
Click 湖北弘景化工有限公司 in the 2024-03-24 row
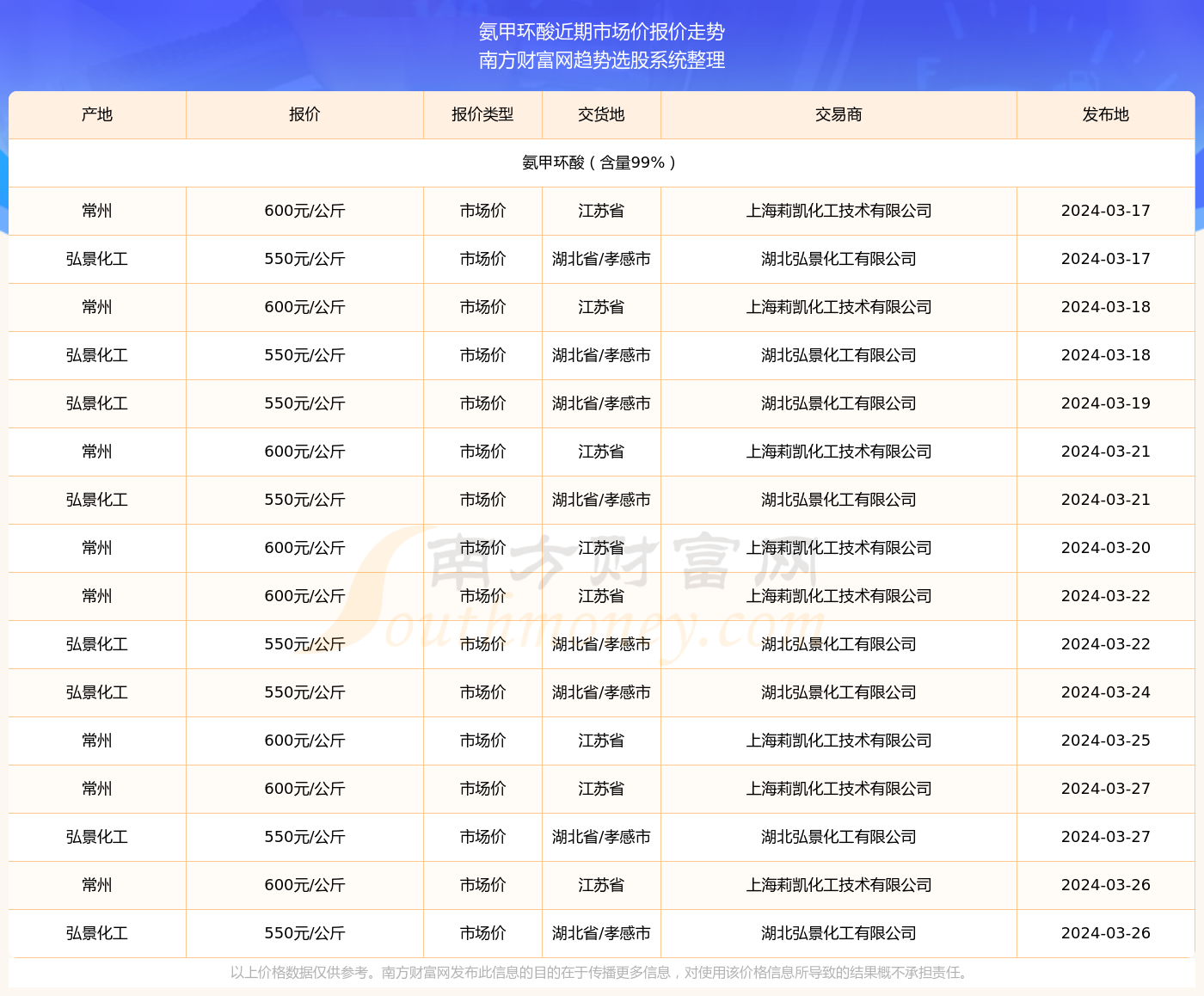[838, 692]
